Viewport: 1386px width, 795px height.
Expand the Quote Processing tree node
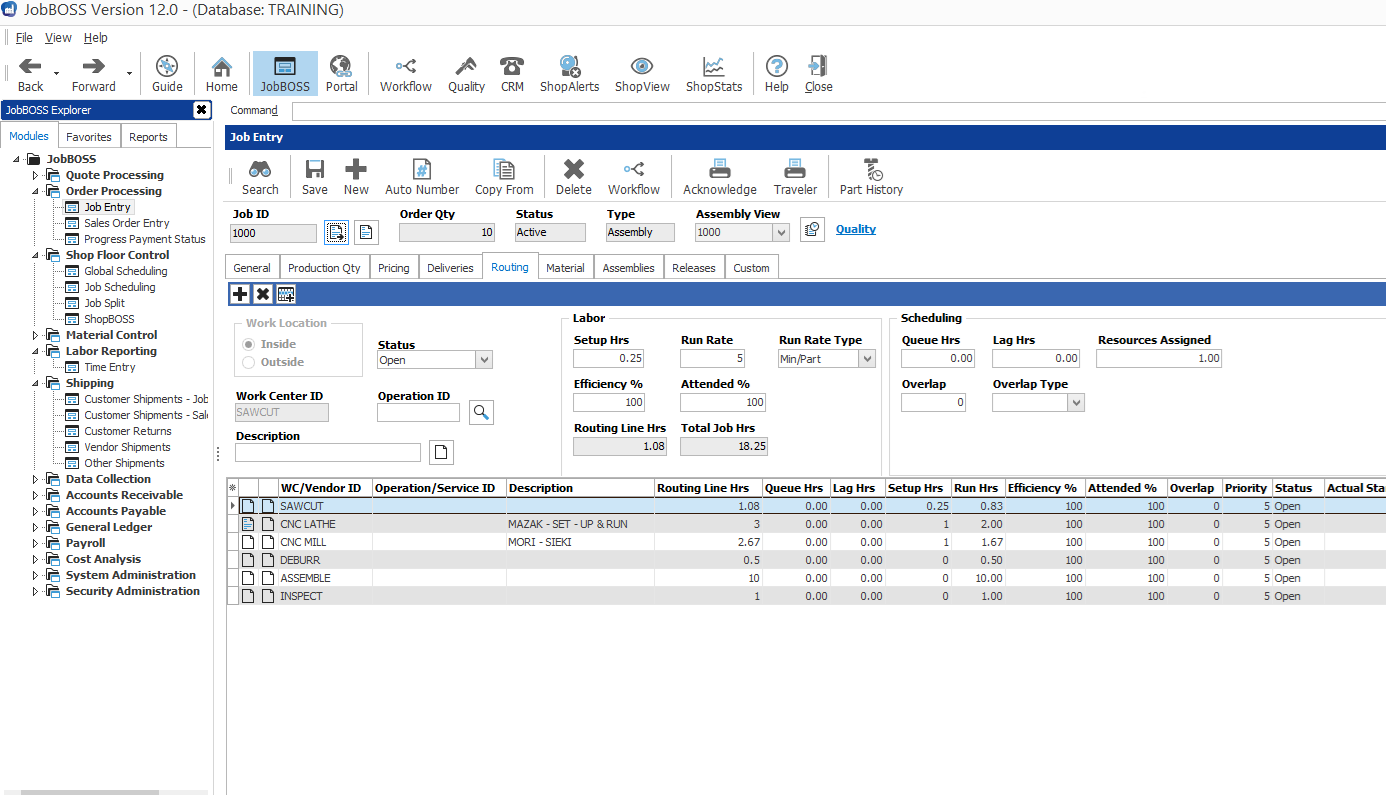[x=35, y=174]
